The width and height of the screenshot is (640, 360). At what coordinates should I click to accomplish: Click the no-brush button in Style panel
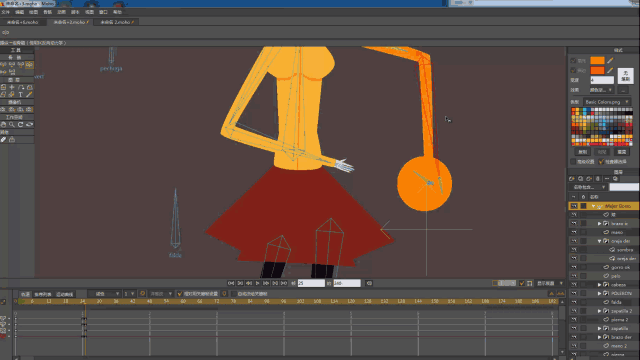625,76
